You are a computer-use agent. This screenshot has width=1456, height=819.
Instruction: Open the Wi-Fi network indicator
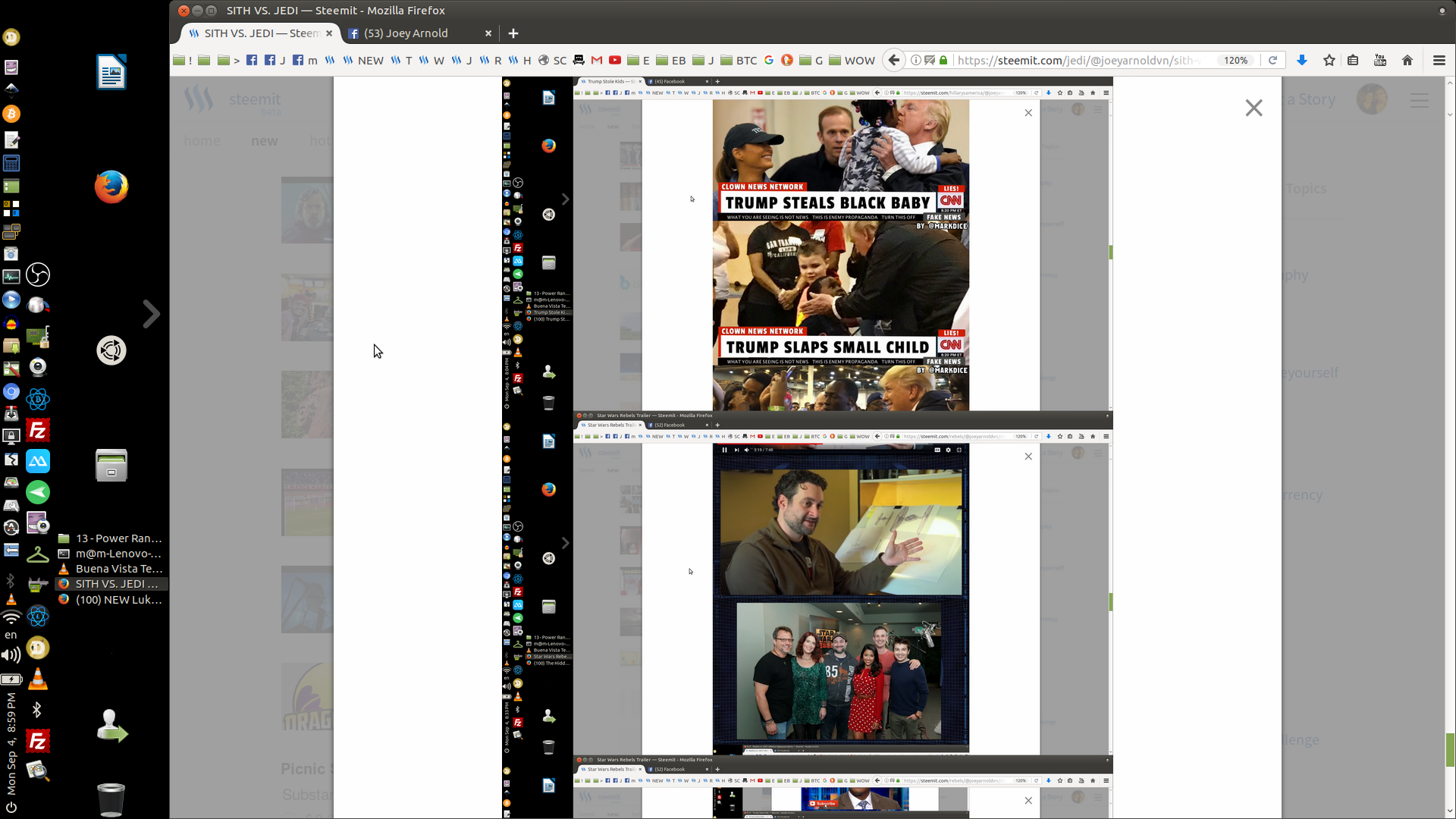11,617
